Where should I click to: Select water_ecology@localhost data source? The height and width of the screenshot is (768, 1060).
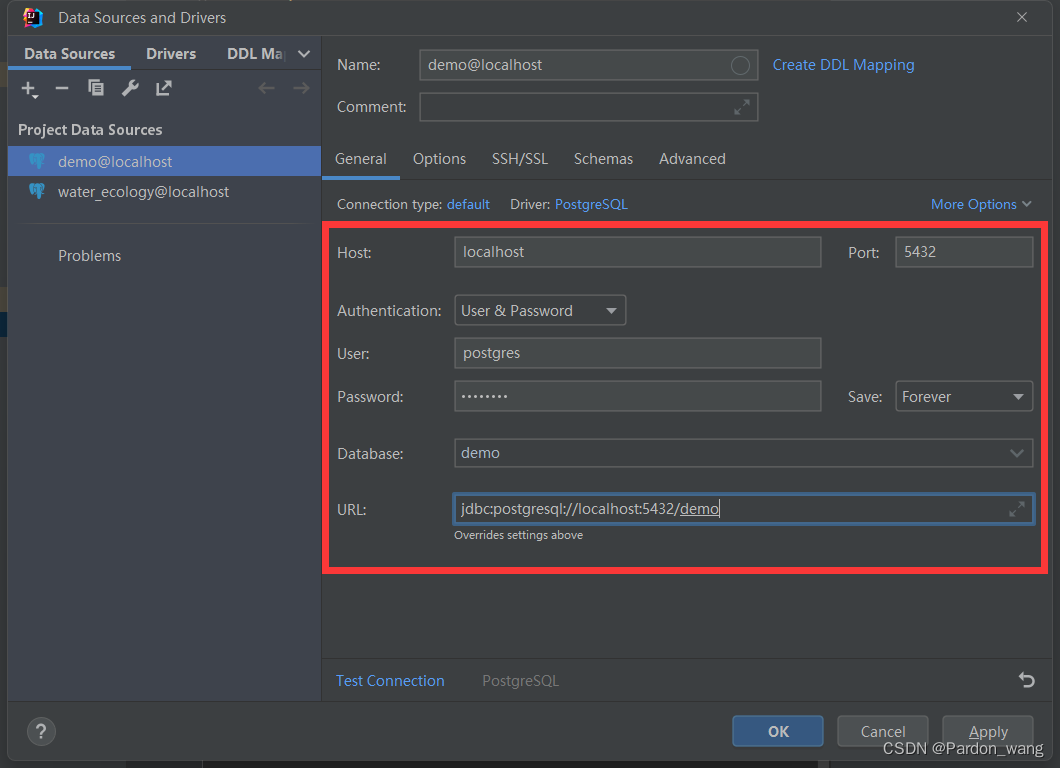click(164, 191)
